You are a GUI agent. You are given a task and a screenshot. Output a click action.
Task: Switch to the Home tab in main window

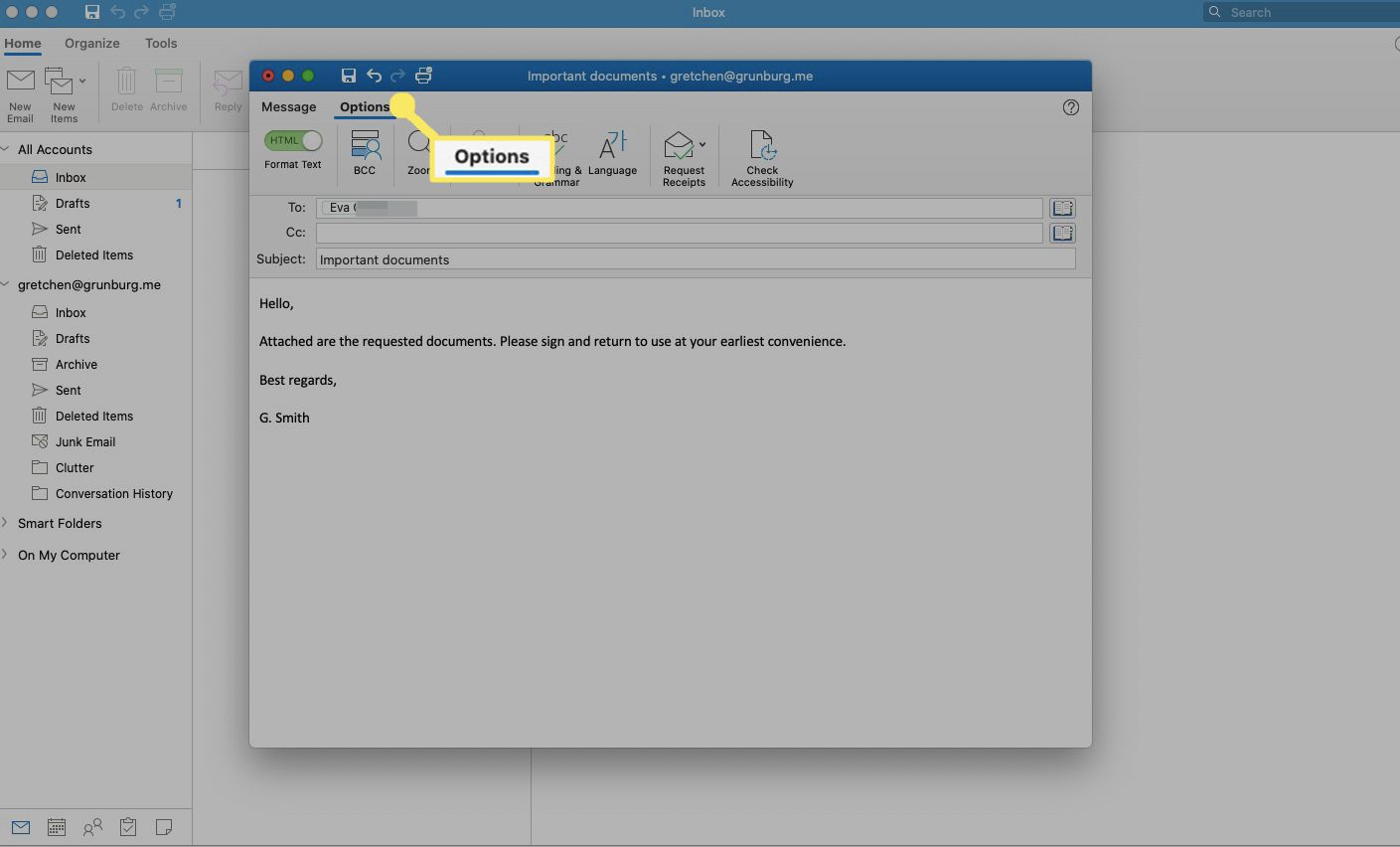click(23, 43)
